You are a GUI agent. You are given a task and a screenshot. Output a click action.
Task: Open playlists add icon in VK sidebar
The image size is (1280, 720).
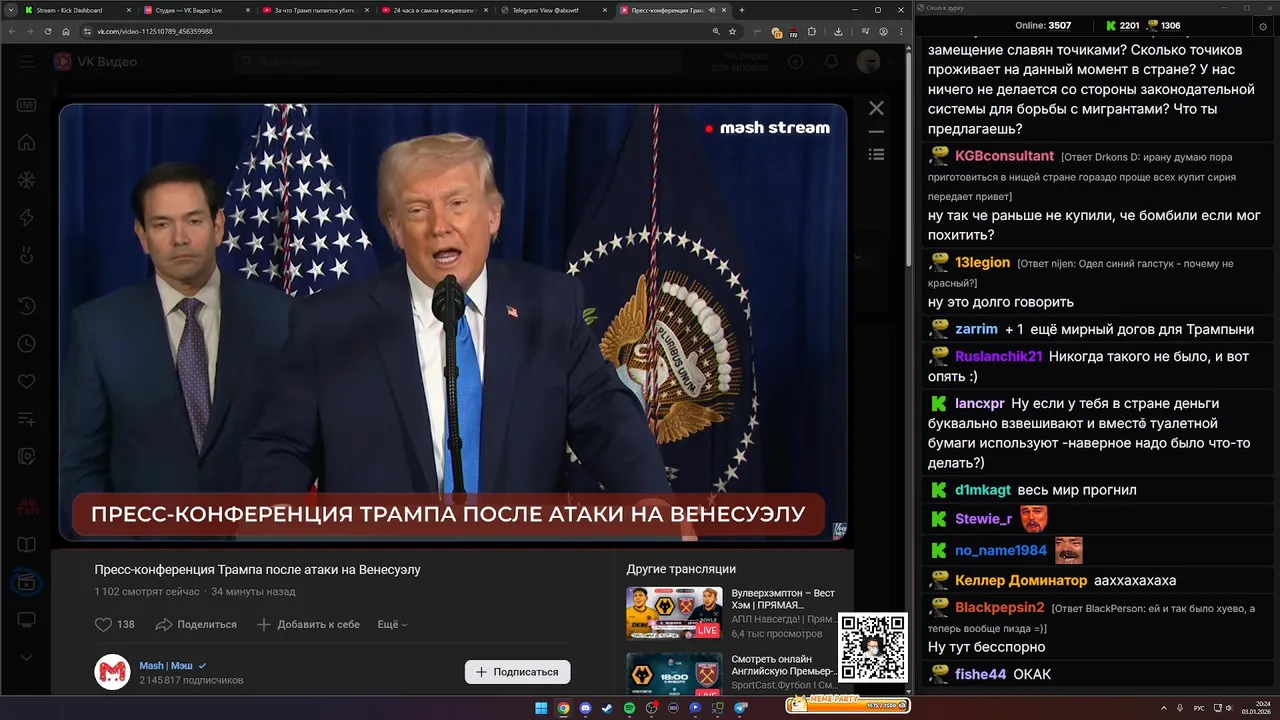27,419
